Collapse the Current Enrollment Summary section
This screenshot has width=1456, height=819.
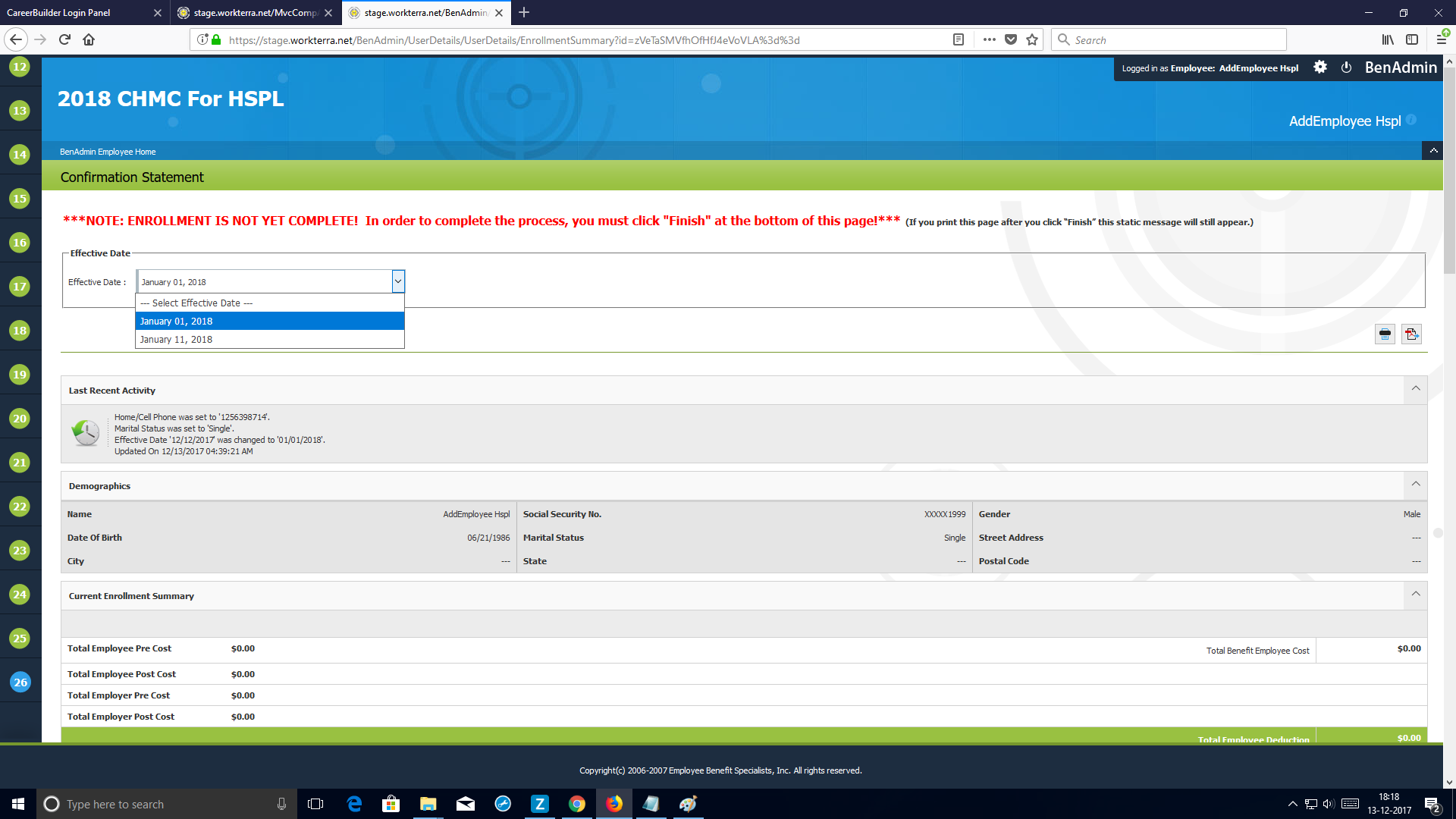point(1415,595)
